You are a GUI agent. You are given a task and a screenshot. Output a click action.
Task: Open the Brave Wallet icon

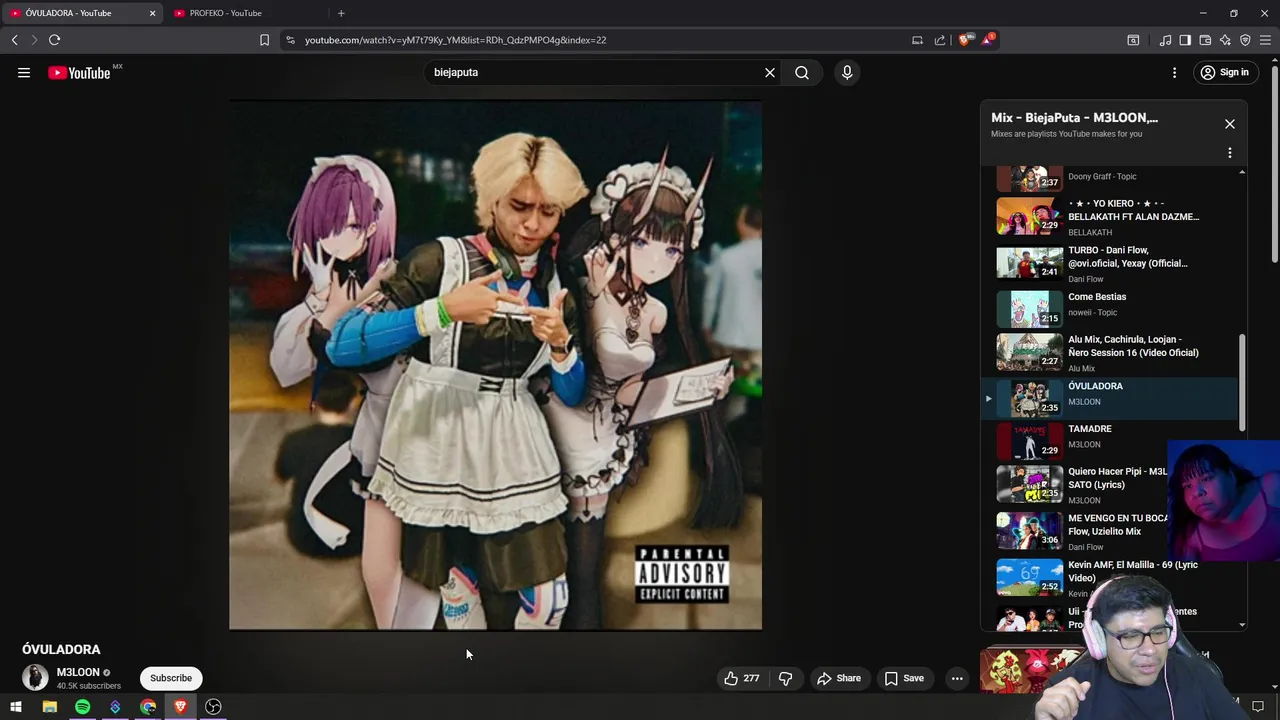click(x=1205, y=40)
